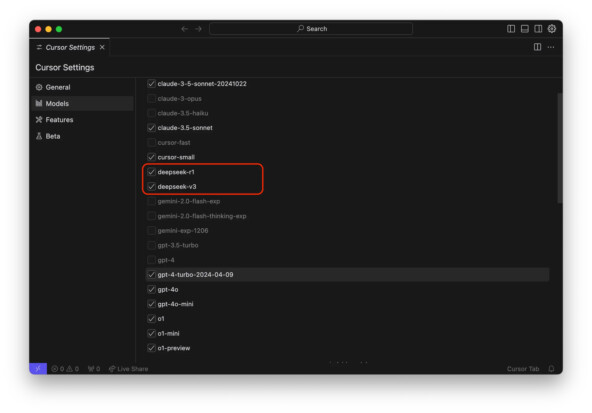Uncheck the gpt-4o model
This screenshot has width=592, height=413.
(x=151, y=289)
